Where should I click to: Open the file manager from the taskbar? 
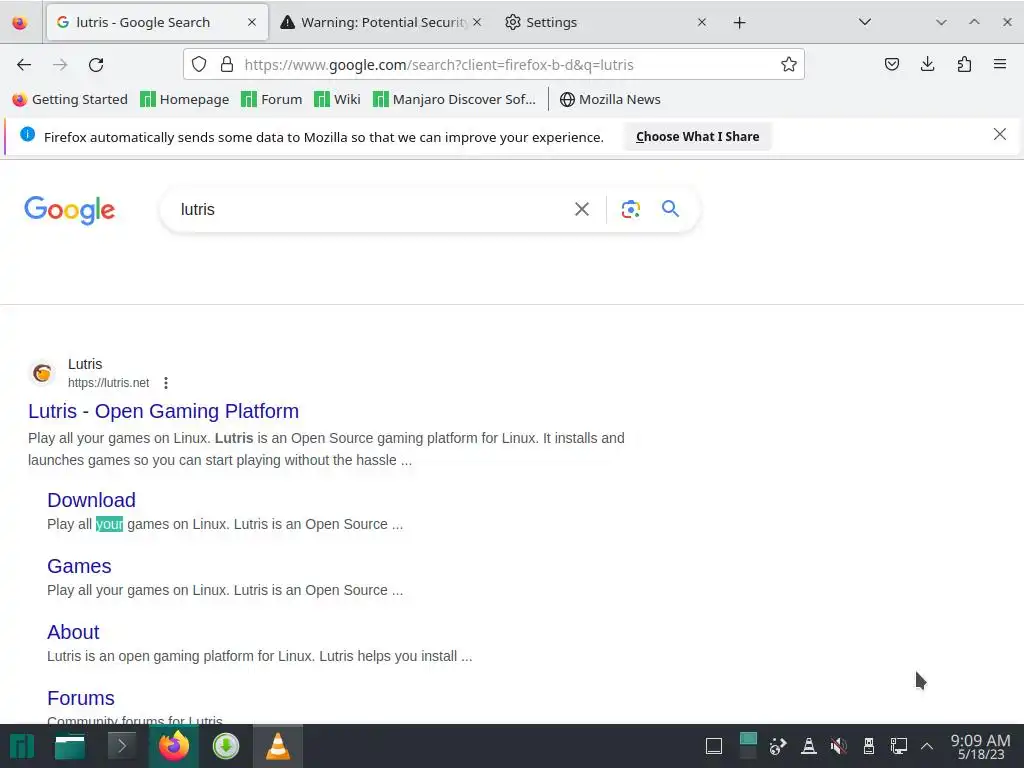(x=70, y=746)
